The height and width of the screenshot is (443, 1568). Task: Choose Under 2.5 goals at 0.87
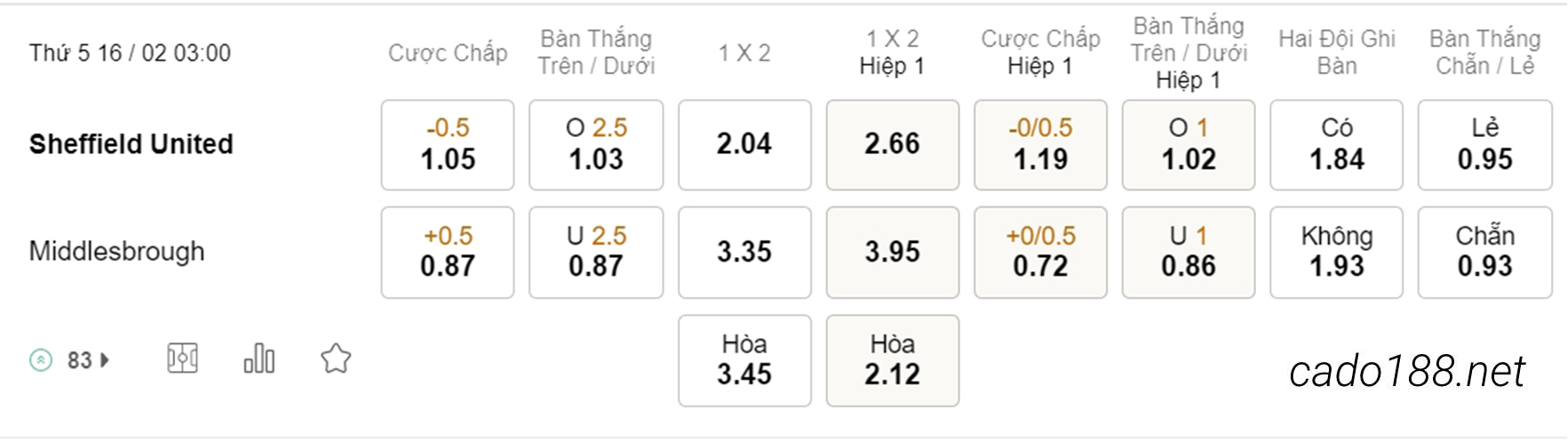click(x=596, y=253)
